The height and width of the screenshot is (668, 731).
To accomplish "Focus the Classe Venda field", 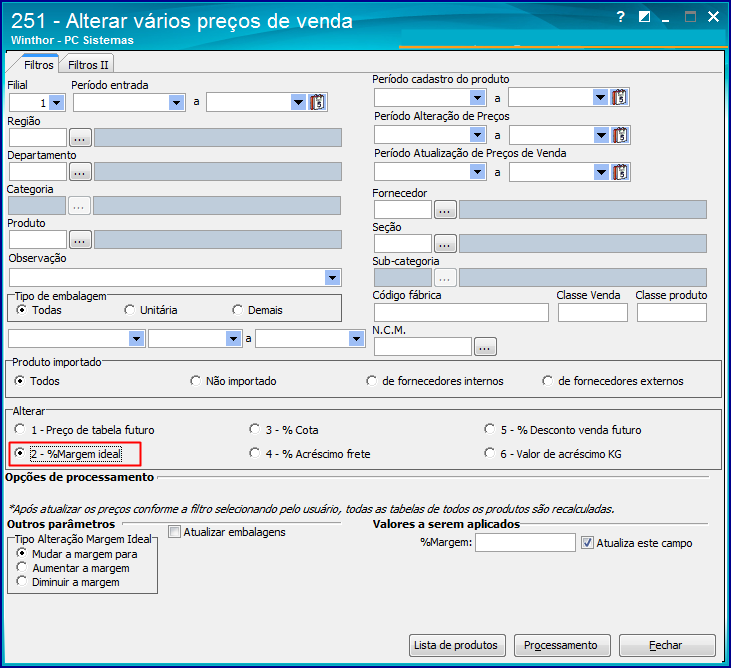I will (x=593, y=312).
